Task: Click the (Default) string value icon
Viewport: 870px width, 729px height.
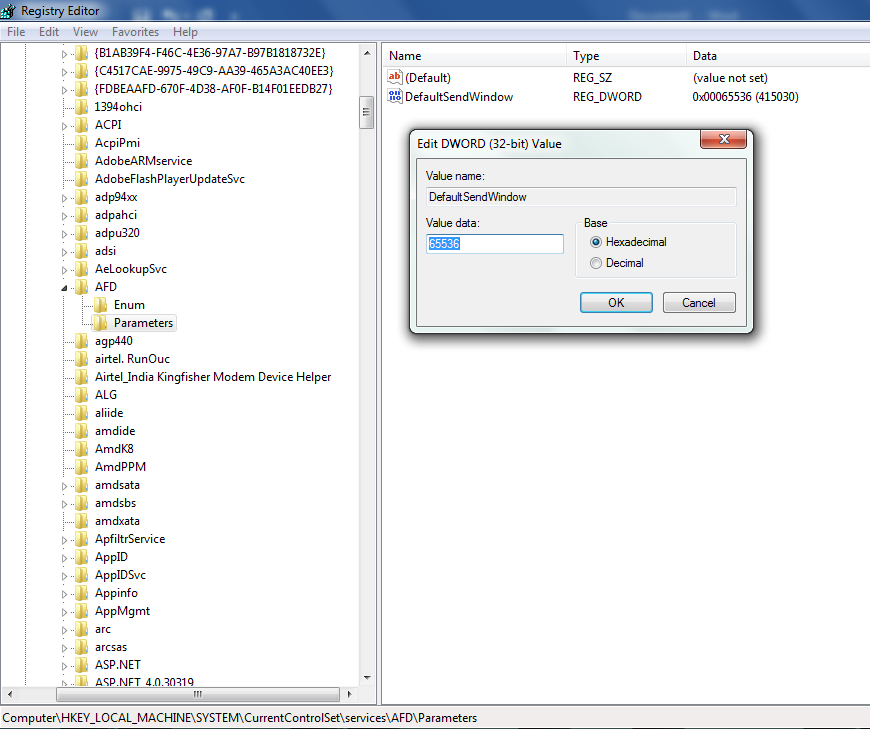Action: [395, 77]
